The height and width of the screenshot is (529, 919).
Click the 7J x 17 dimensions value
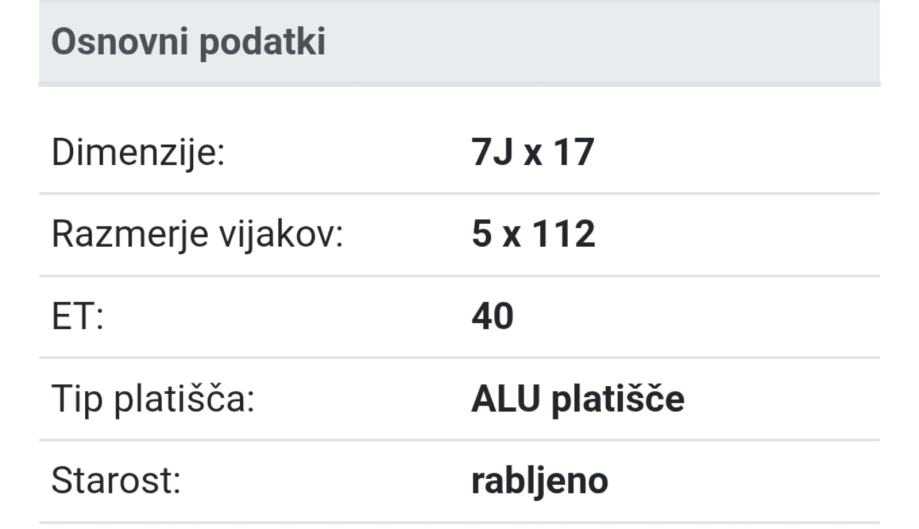pos(532,153)
